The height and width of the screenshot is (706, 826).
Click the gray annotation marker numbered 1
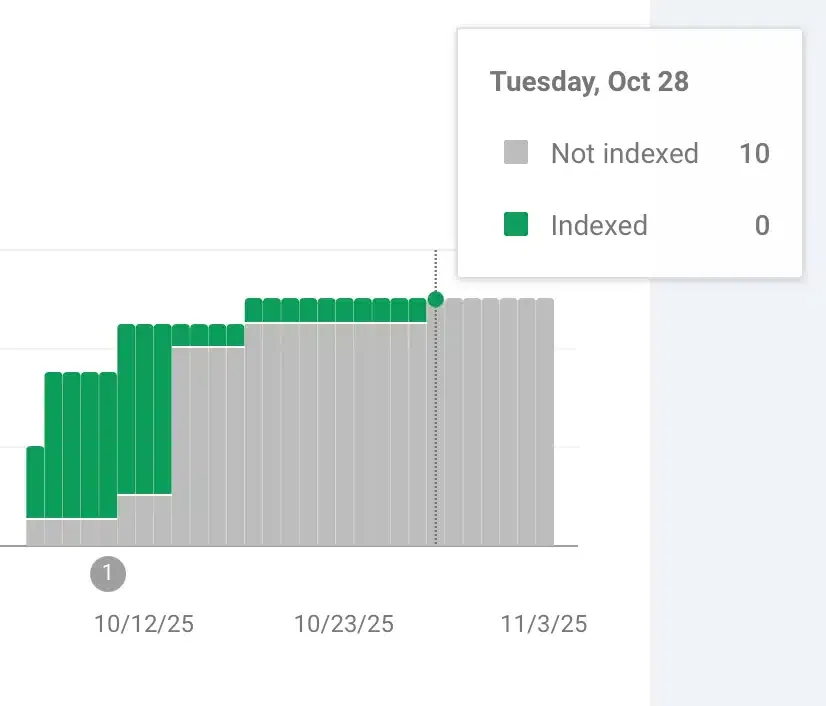point(108,574)
